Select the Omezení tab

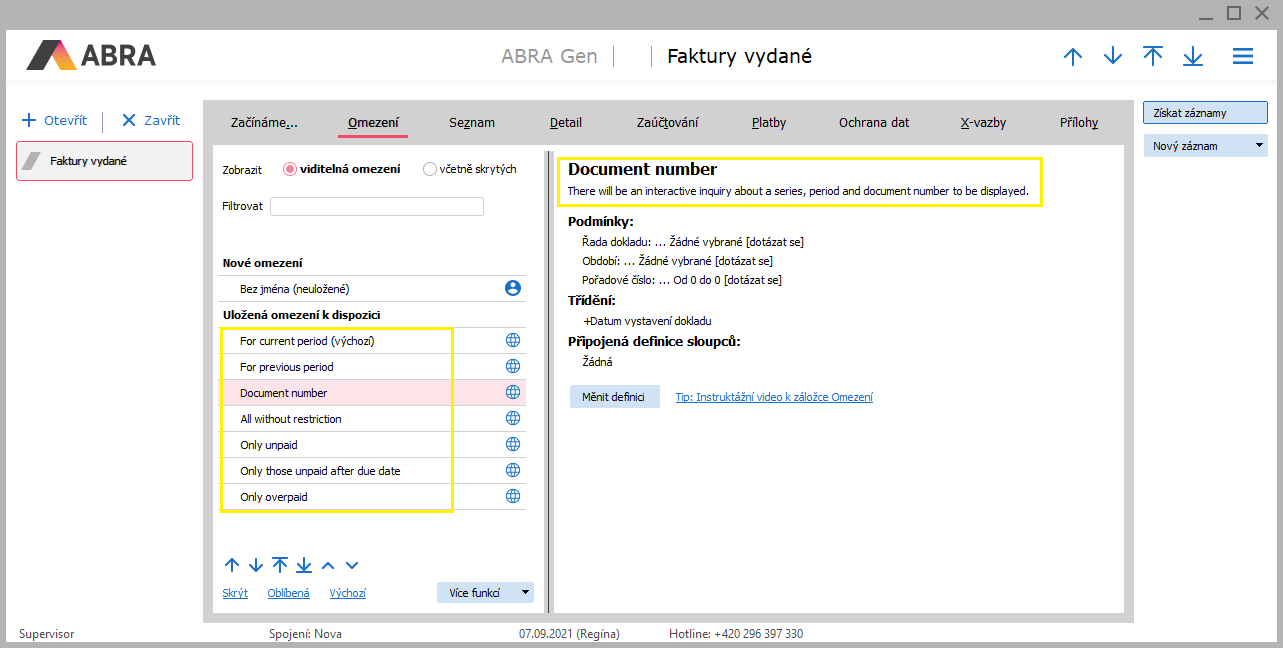pyautogui.click(x=373, y=122)
